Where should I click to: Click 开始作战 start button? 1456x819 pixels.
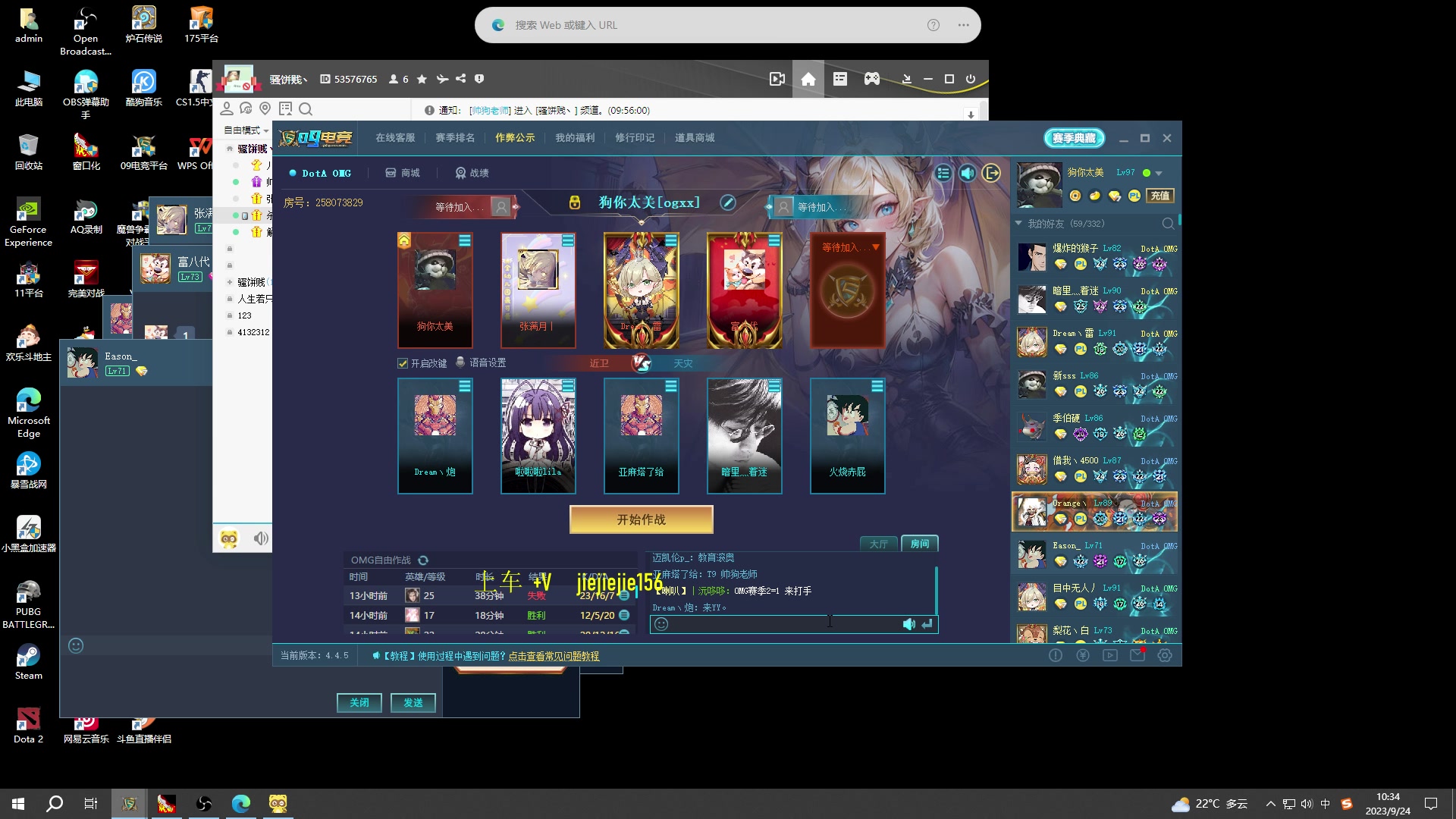point(641,519)
